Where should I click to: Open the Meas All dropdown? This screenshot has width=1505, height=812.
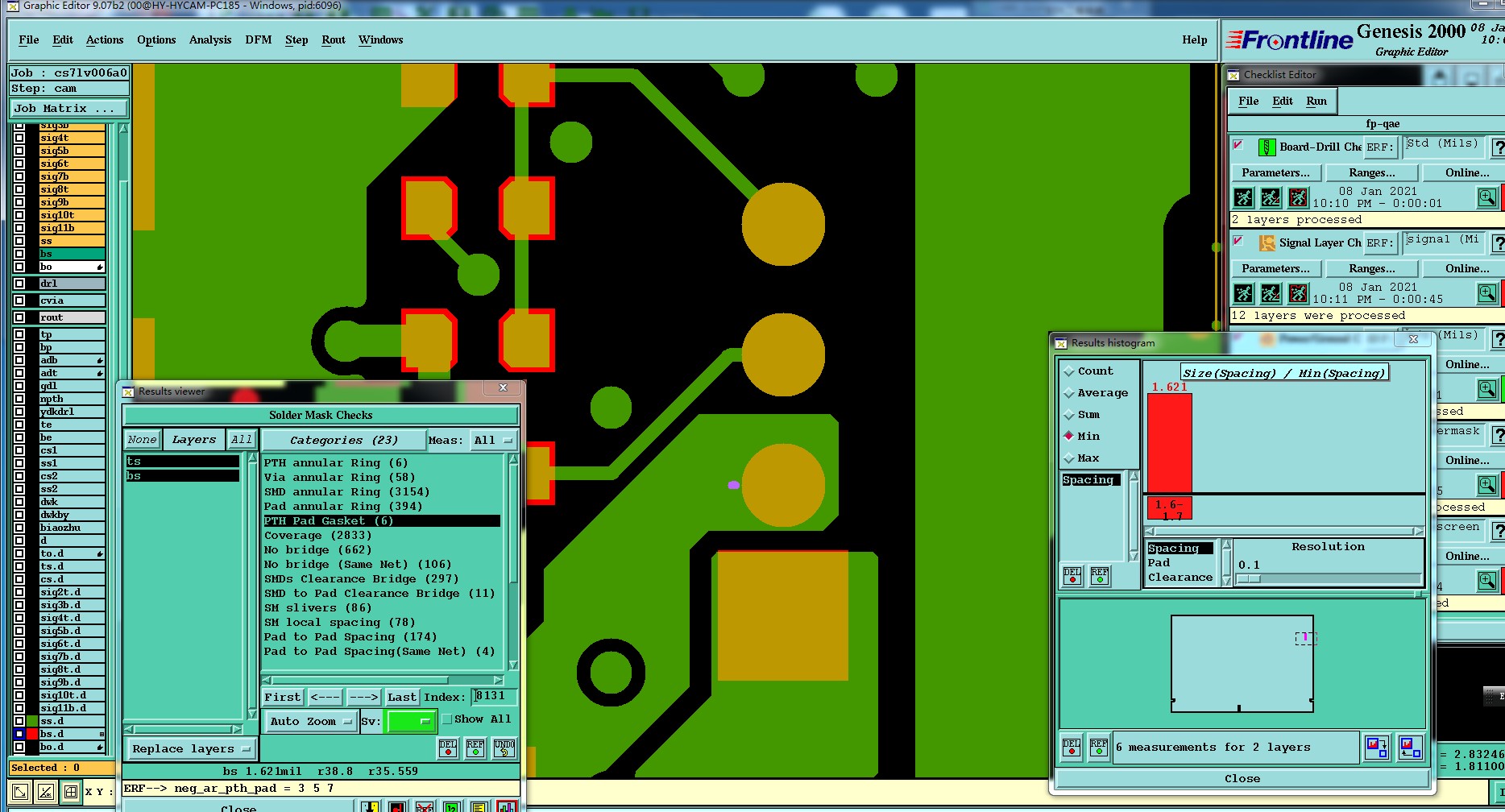(493, 441)
